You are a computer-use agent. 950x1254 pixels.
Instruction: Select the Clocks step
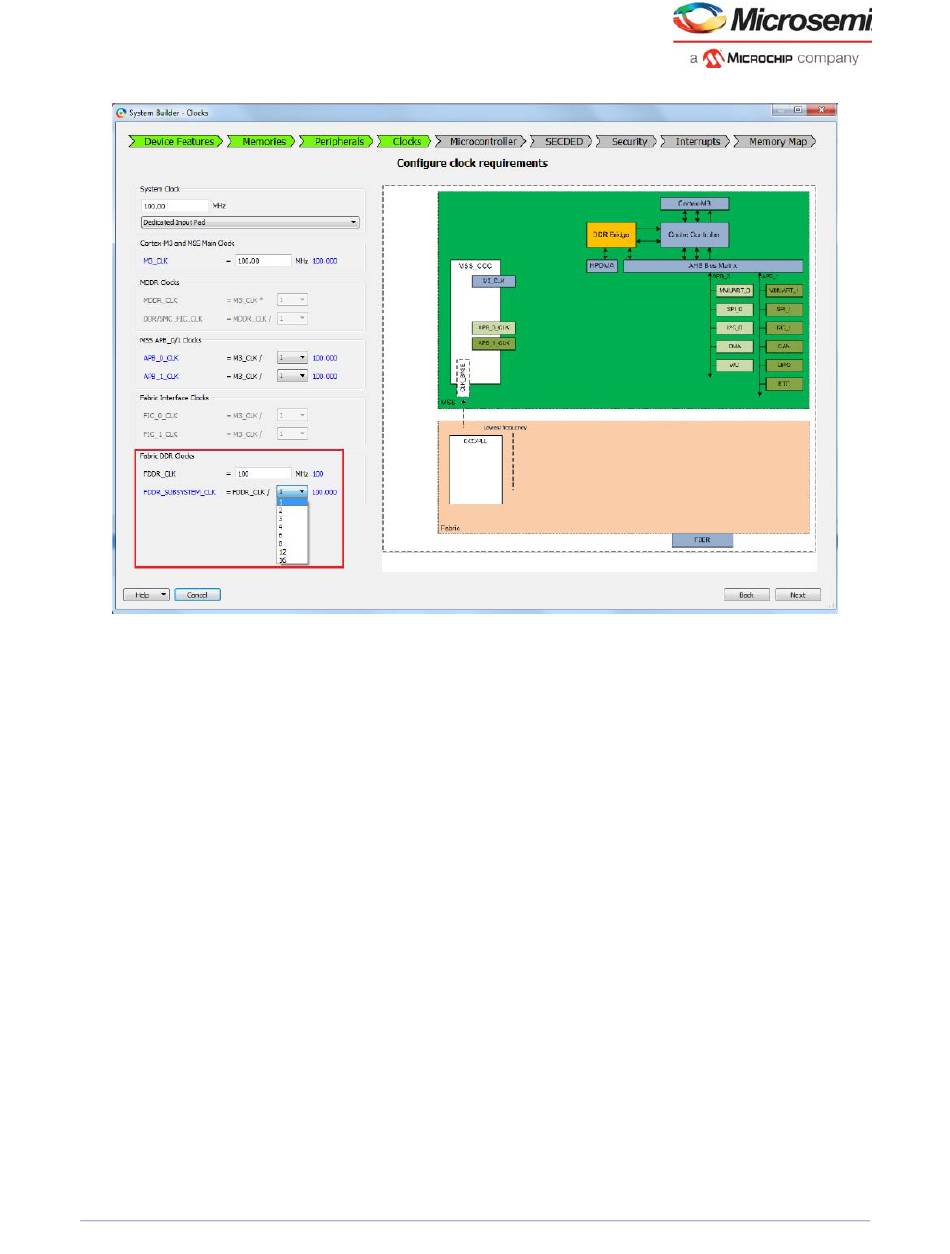tap(406, 142)
